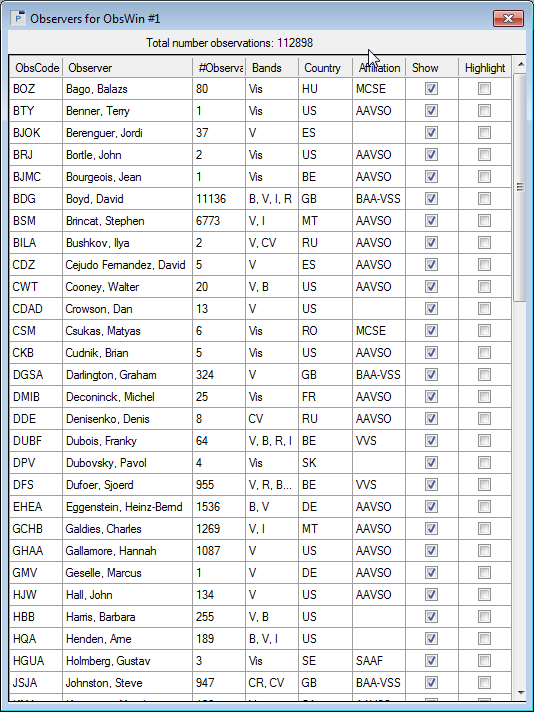The height and width of the screenshot is (712, 534).
Task: Select the SK country cell
Action: pyautogui.click(x=325, y=463)
